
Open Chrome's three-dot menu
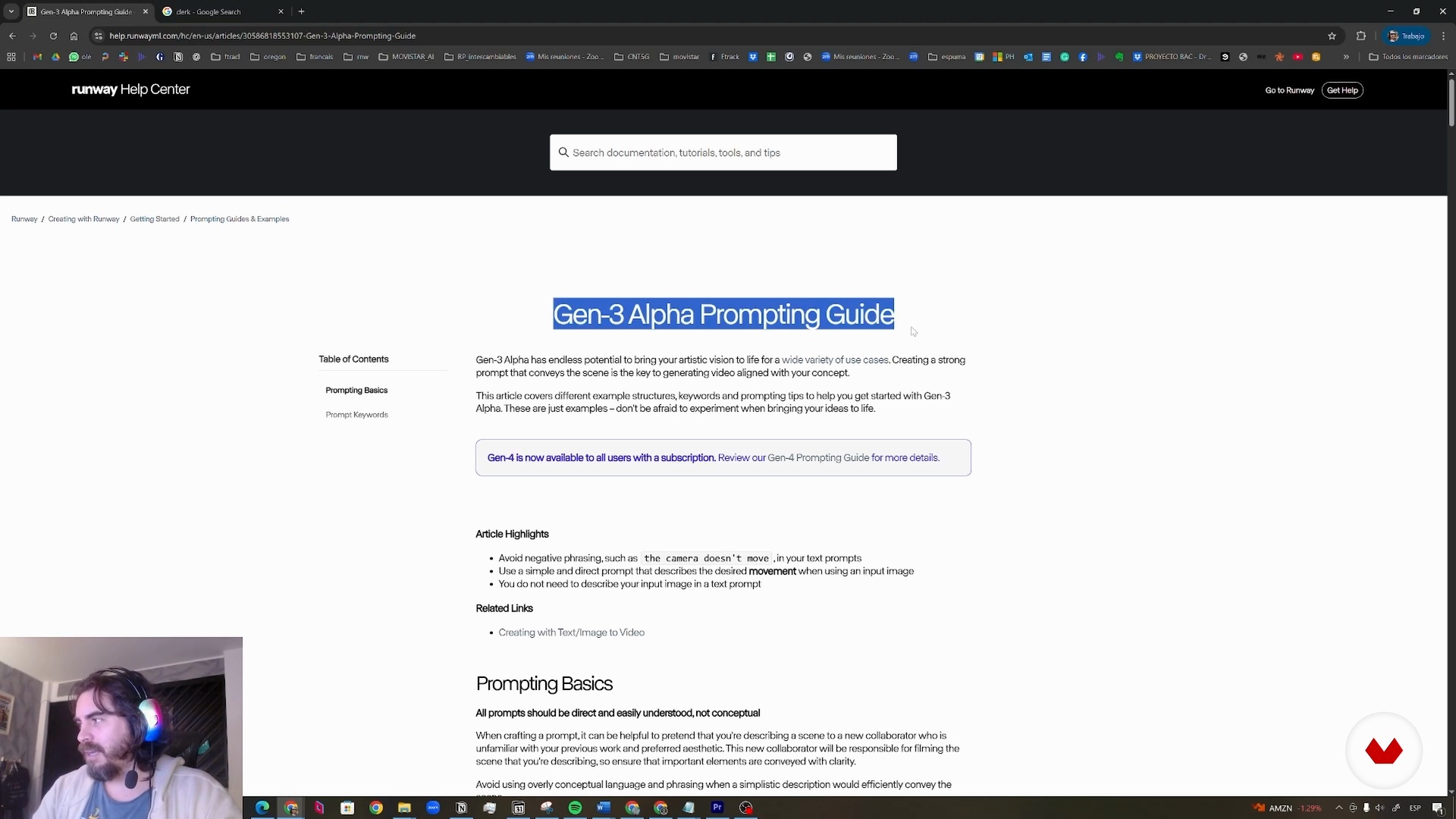point(1443,36)
